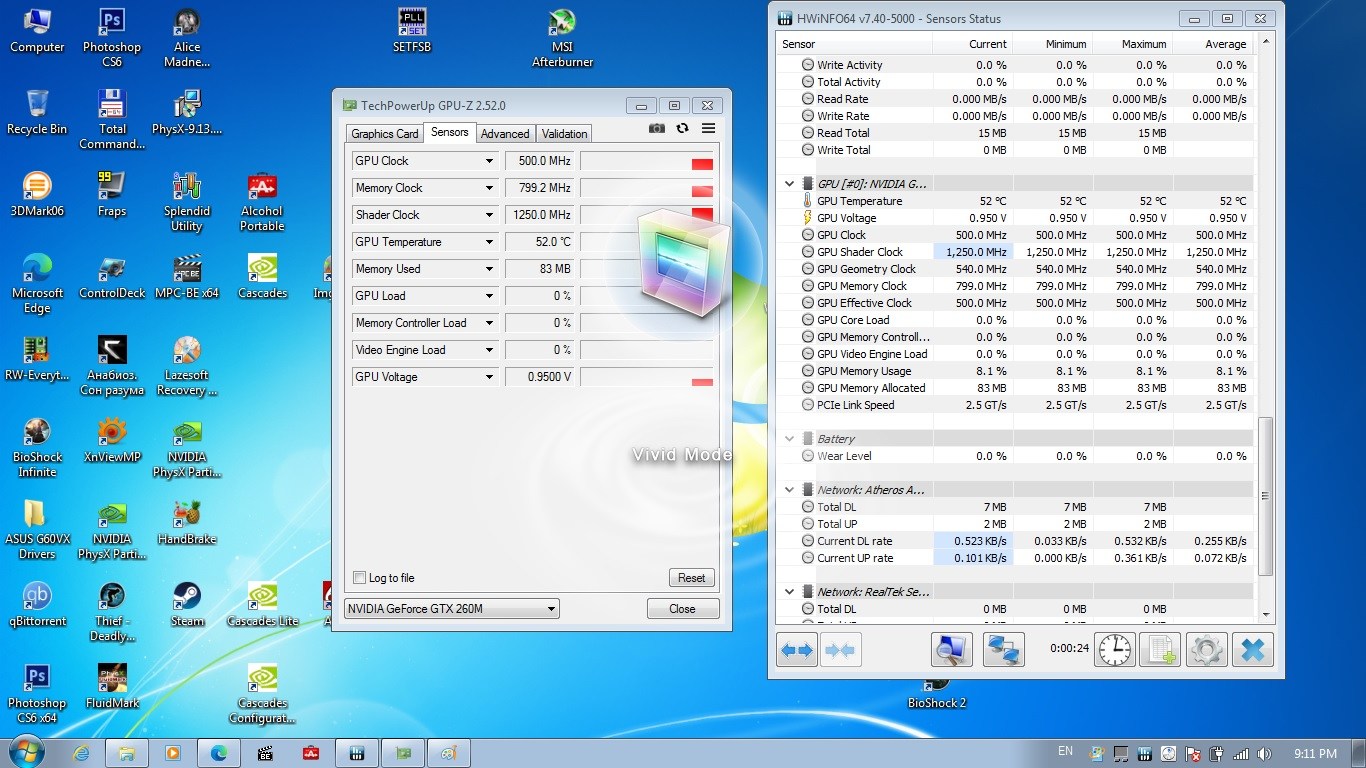Collapse the GPU [#0] NVIDIA sensor group

pos(789,184)
